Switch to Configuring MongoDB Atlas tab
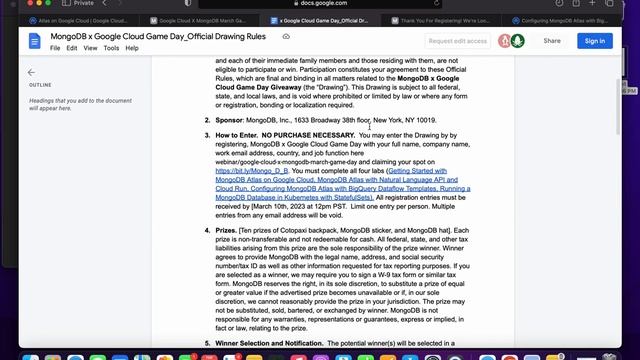 561,20
